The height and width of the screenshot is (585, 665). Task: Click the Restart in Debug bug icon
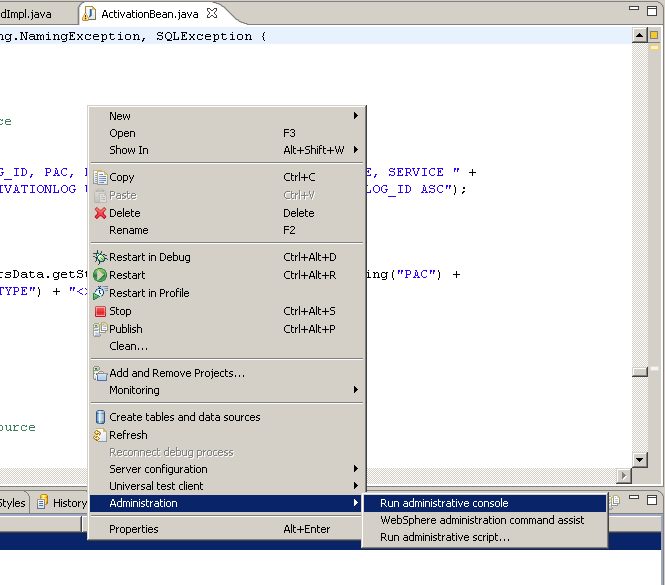click(100, 257)
